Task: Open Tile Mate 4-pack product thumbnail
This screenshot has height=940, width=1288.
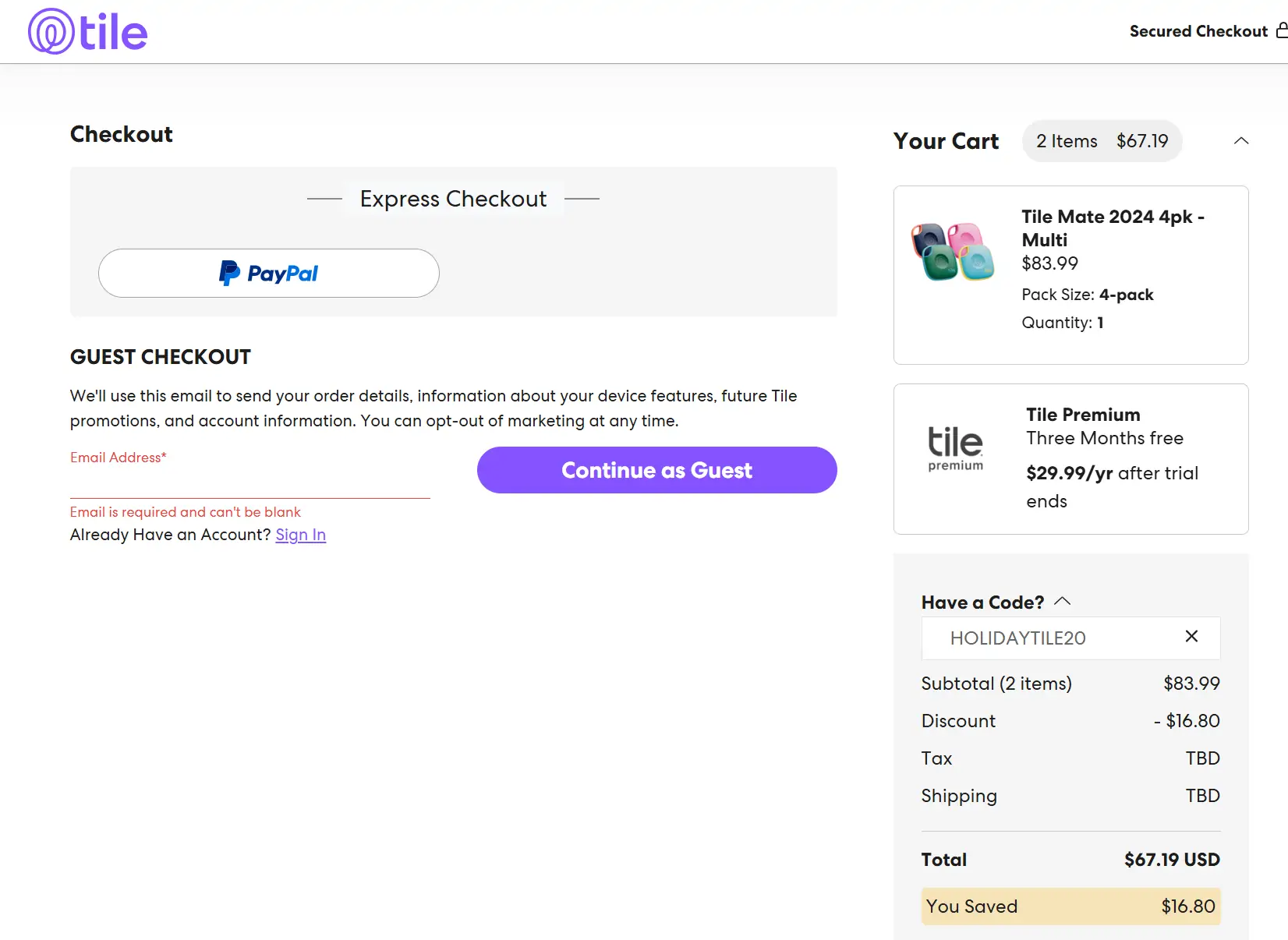Action: pos(953,252)
